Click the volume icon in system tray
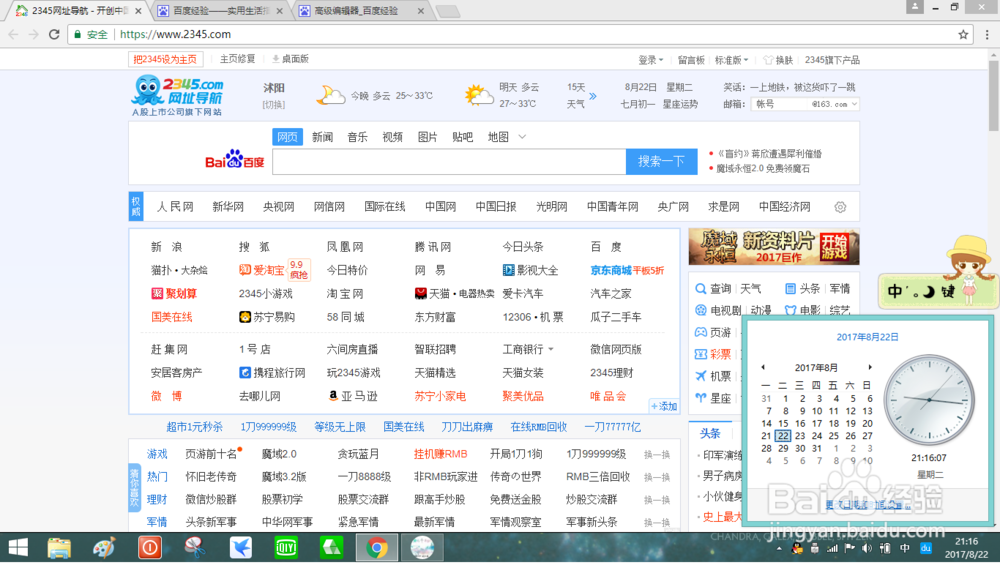 867,548
